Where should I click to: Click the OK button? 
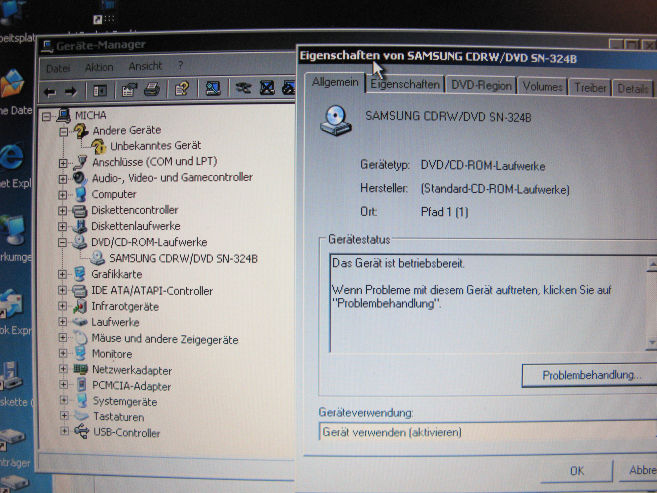[x=577, y=470]
